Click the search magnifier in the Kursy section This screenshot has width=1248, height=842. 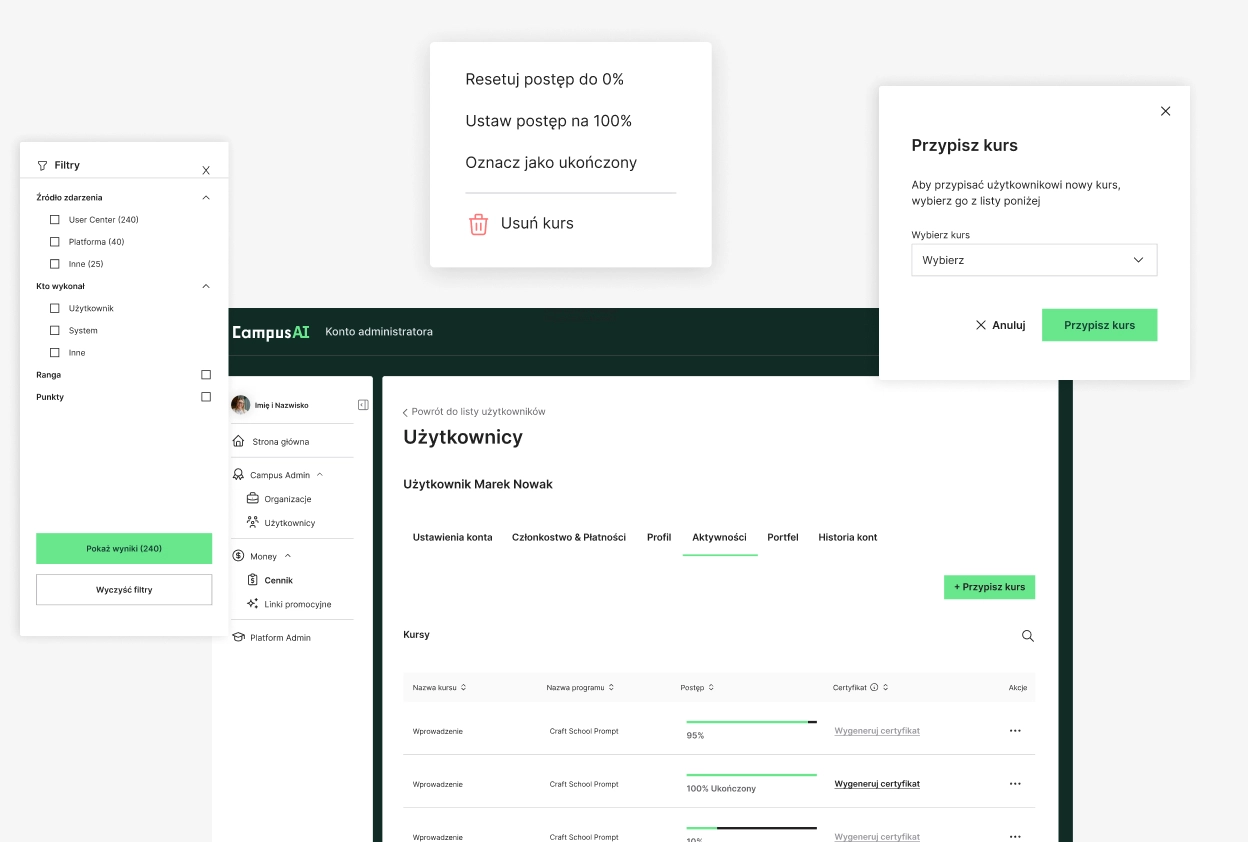click(1028, 636)
